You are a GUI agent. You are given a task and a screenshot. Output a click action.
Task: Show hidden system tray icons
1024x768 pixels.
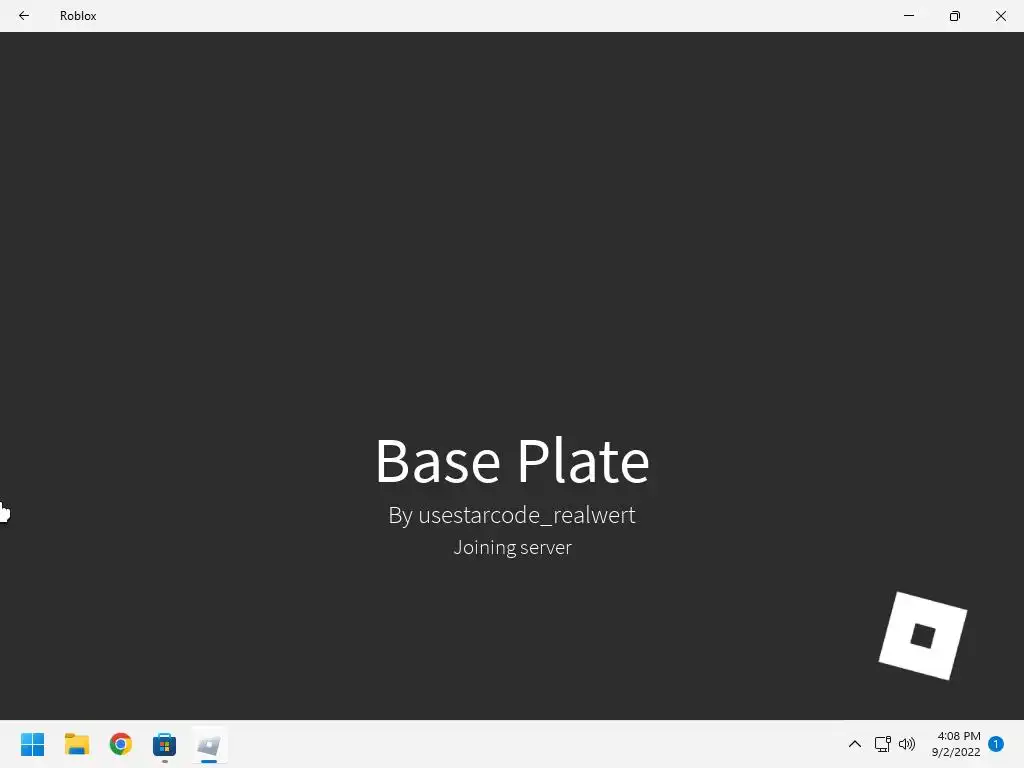coord(854,744)
